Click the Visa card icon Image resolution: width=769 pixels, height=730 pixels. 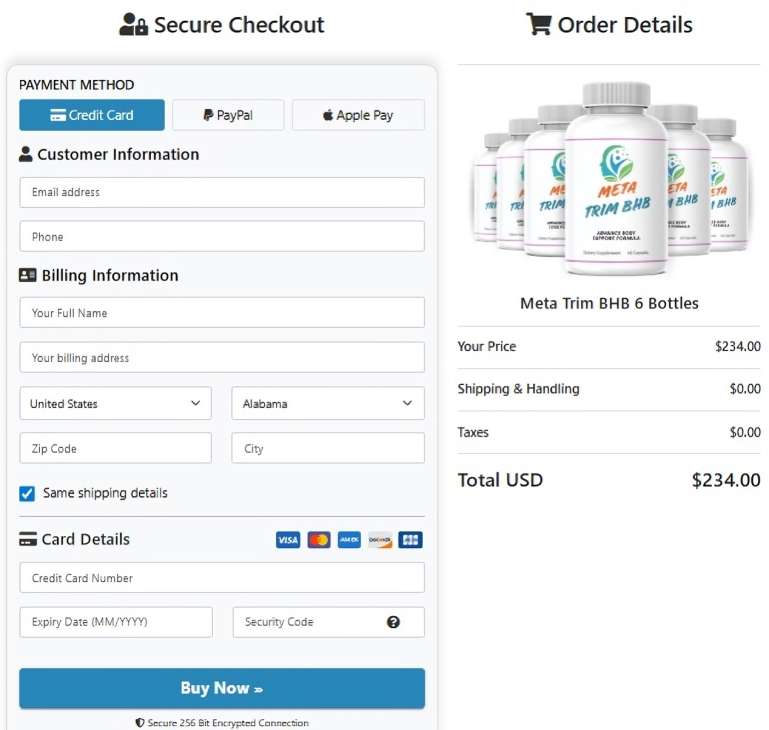coord(288,540)
